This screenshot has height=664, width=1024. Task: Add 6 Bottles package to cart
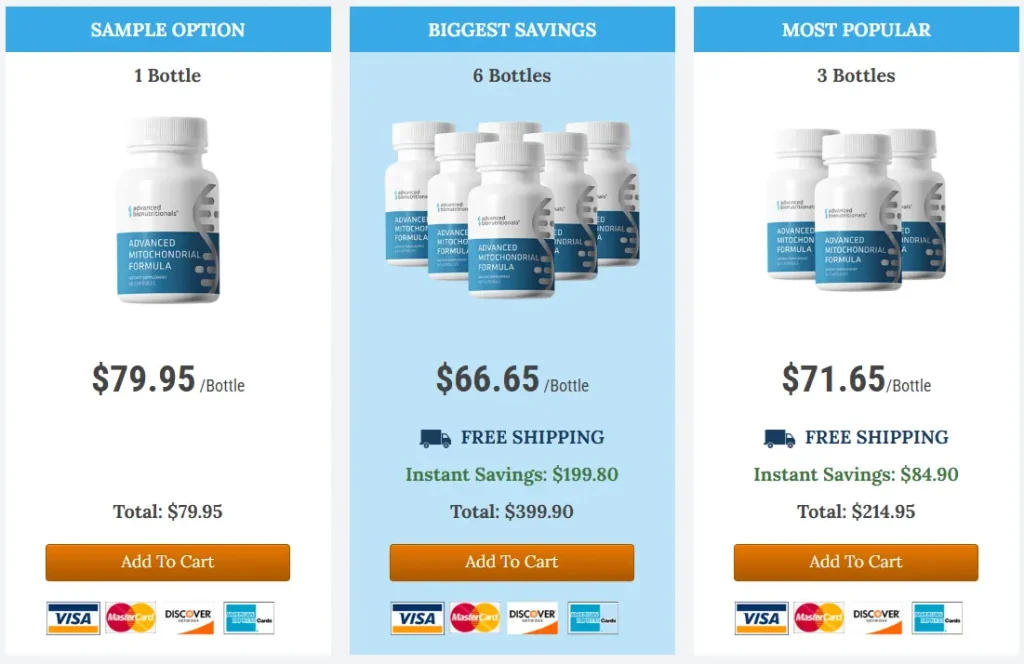coord(512,562)
